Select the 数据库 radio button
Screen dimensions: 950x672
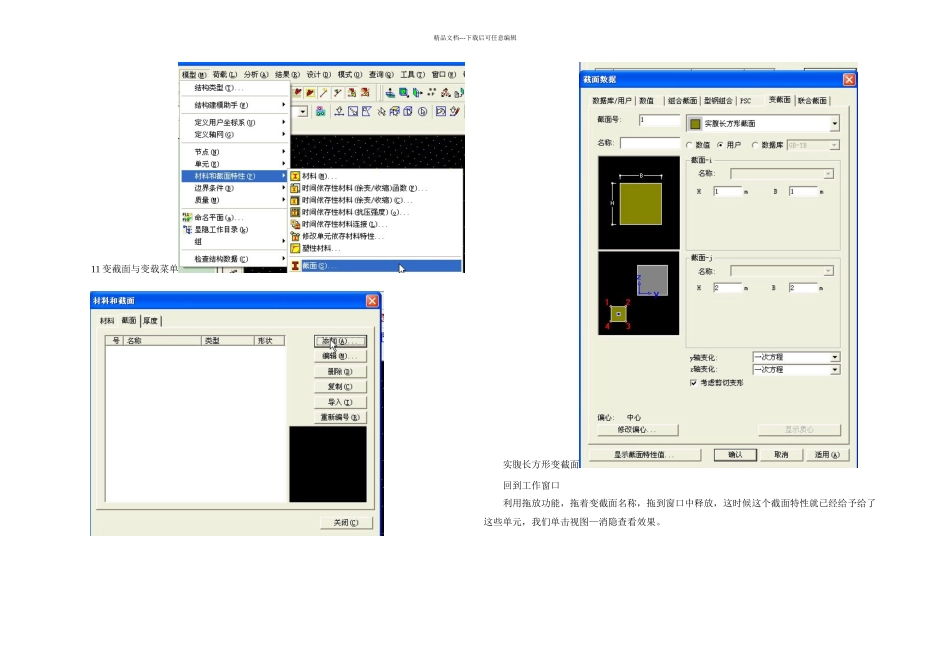(x=754, y=145)
